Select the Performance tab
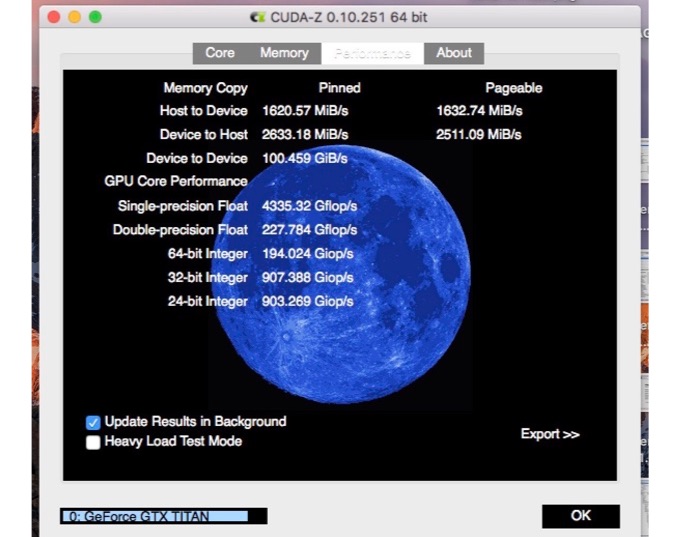This screenshot has height=537, width=680. 372,53
